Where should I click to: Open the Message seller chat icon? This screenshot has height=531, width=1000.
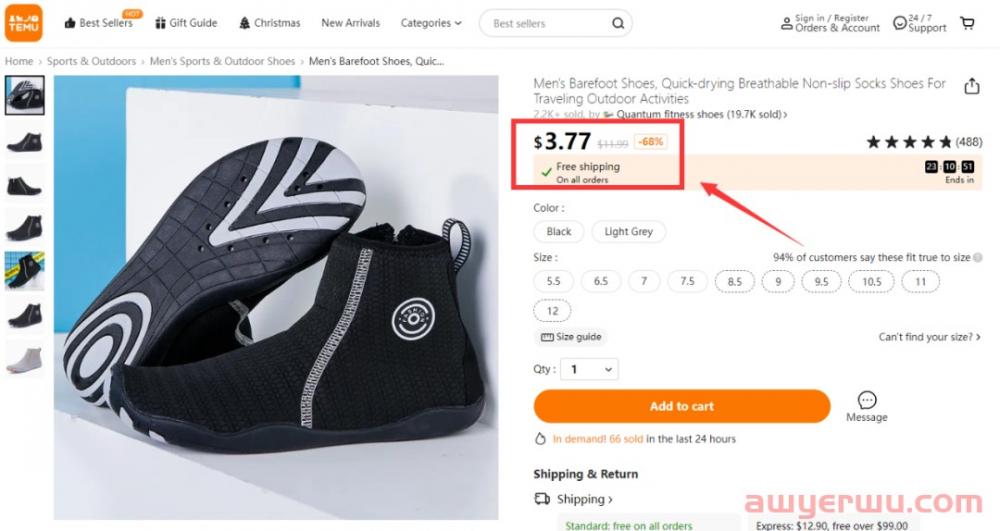(x=867, y=400)
